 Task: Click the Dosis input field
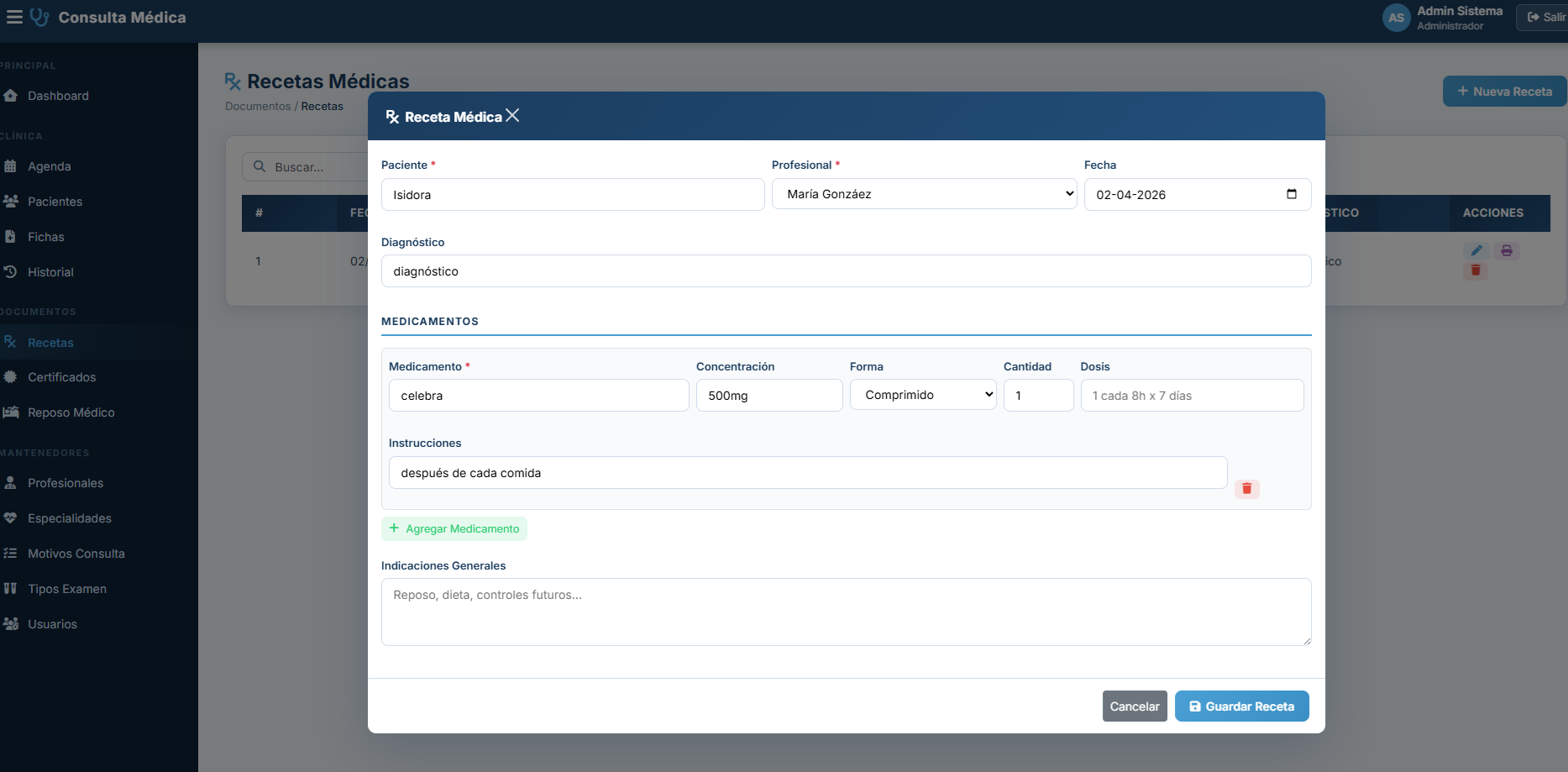tap(1192, 395)
